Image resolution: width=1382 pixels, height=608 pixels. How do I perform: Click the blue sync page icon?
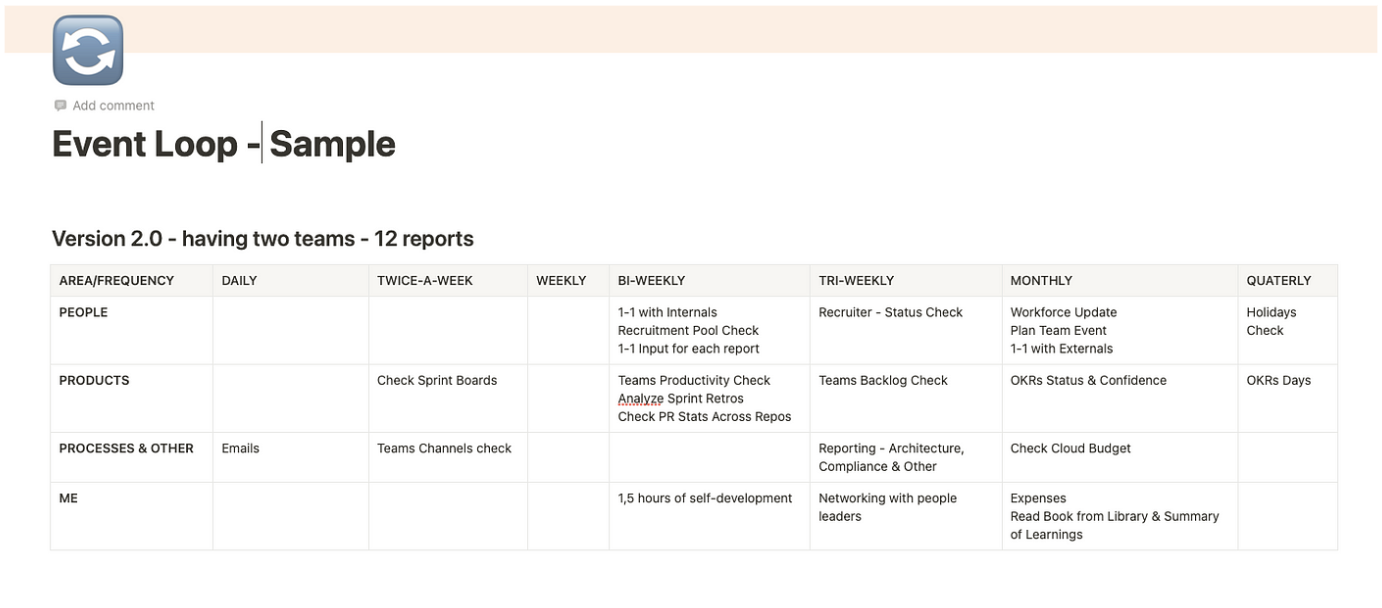coord(88,50)
